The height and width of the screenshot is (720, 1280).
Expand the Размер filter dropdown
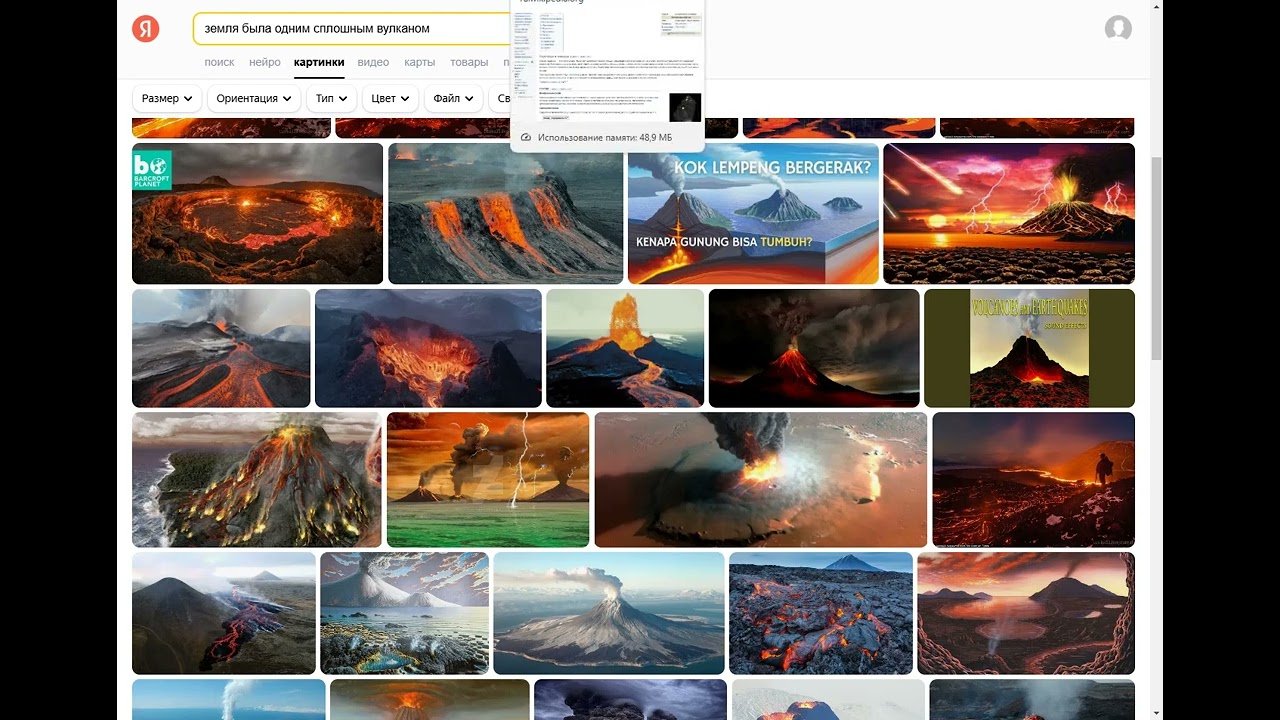[x=167, y=98]
